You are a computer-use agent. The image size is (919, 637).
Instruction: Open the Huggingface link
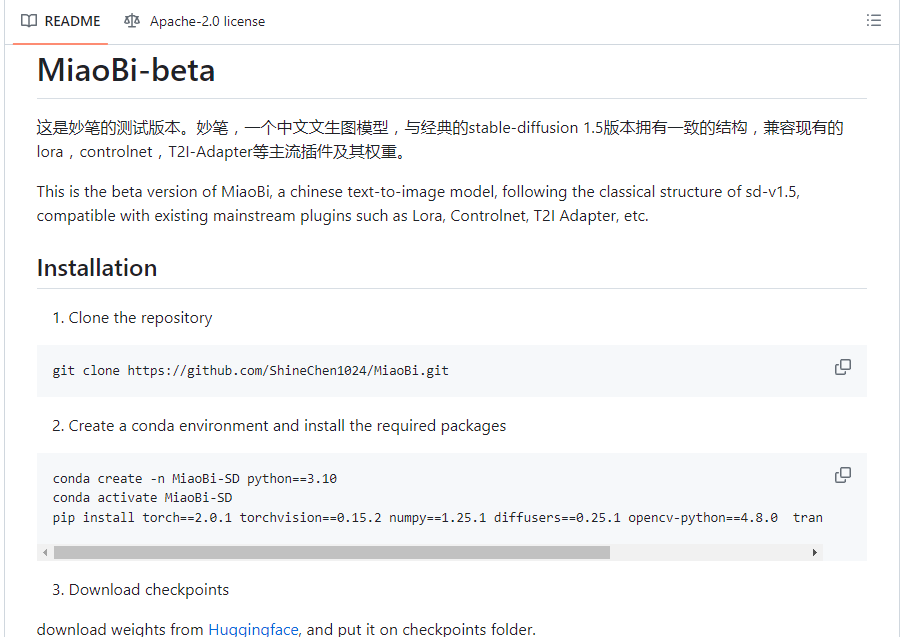pos(253,629)
